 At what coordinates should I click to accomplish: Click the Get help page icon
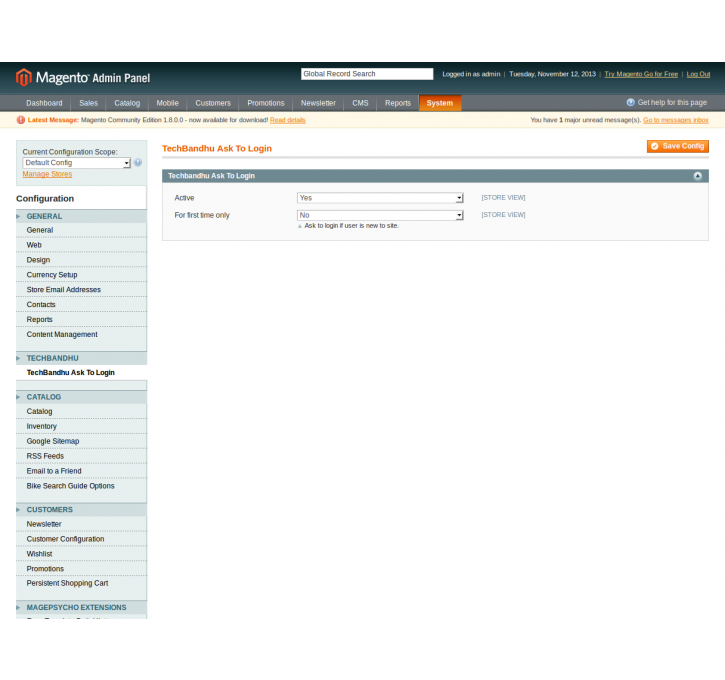[630, 103]
